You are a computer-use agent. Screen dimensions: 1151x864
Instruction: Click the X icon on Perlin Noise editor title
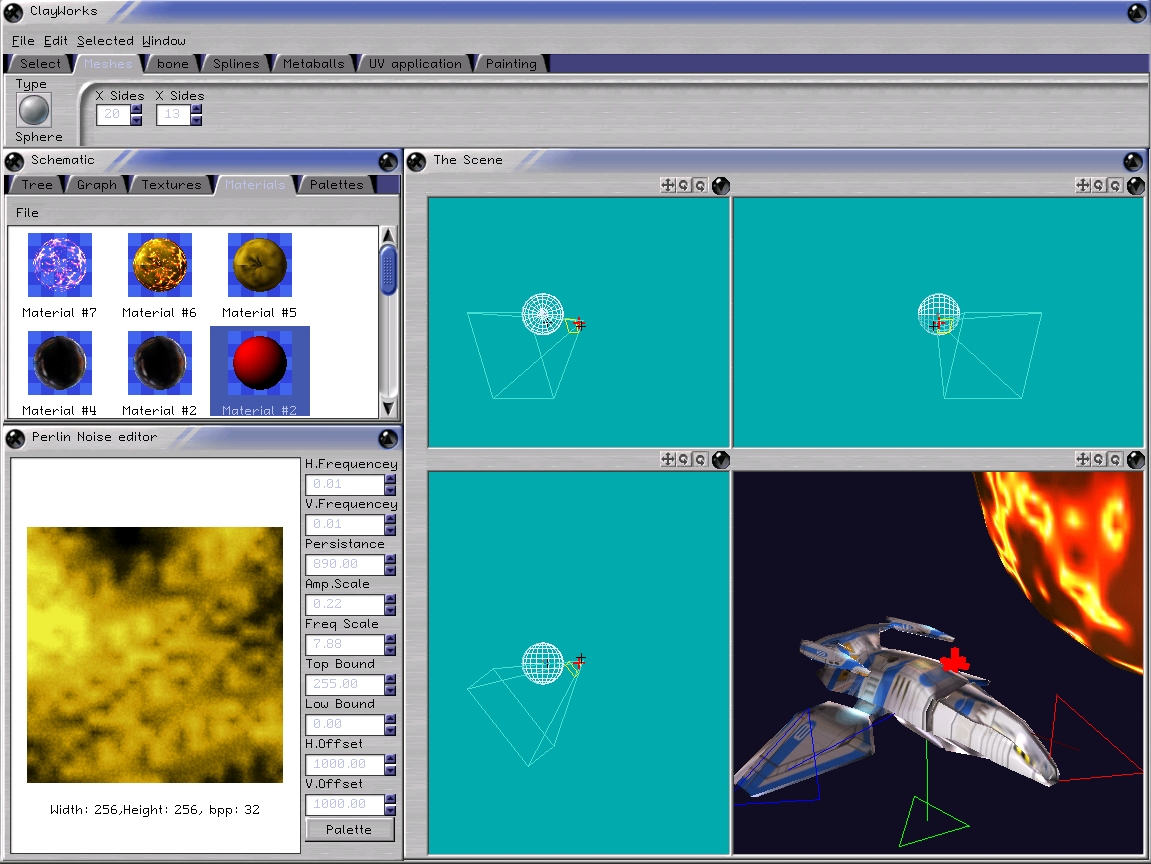(x=15, y=437)
